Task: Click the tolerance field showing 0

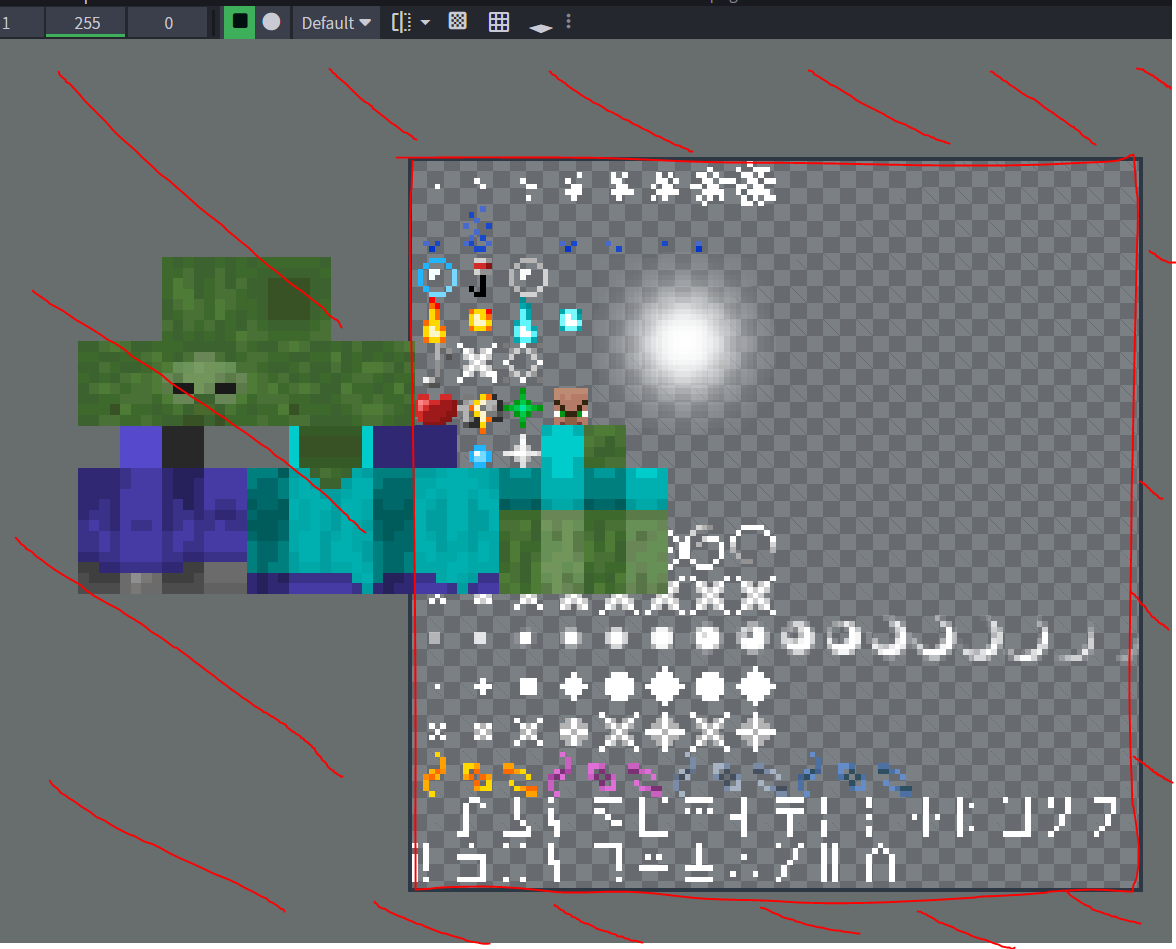Action: [167, 22]
